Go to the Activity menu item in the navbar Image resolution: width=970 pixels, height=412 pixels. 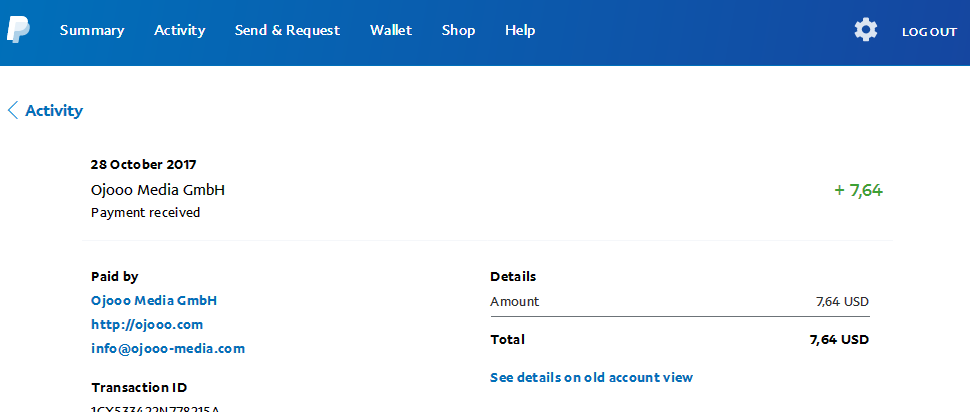click(179, 30)
